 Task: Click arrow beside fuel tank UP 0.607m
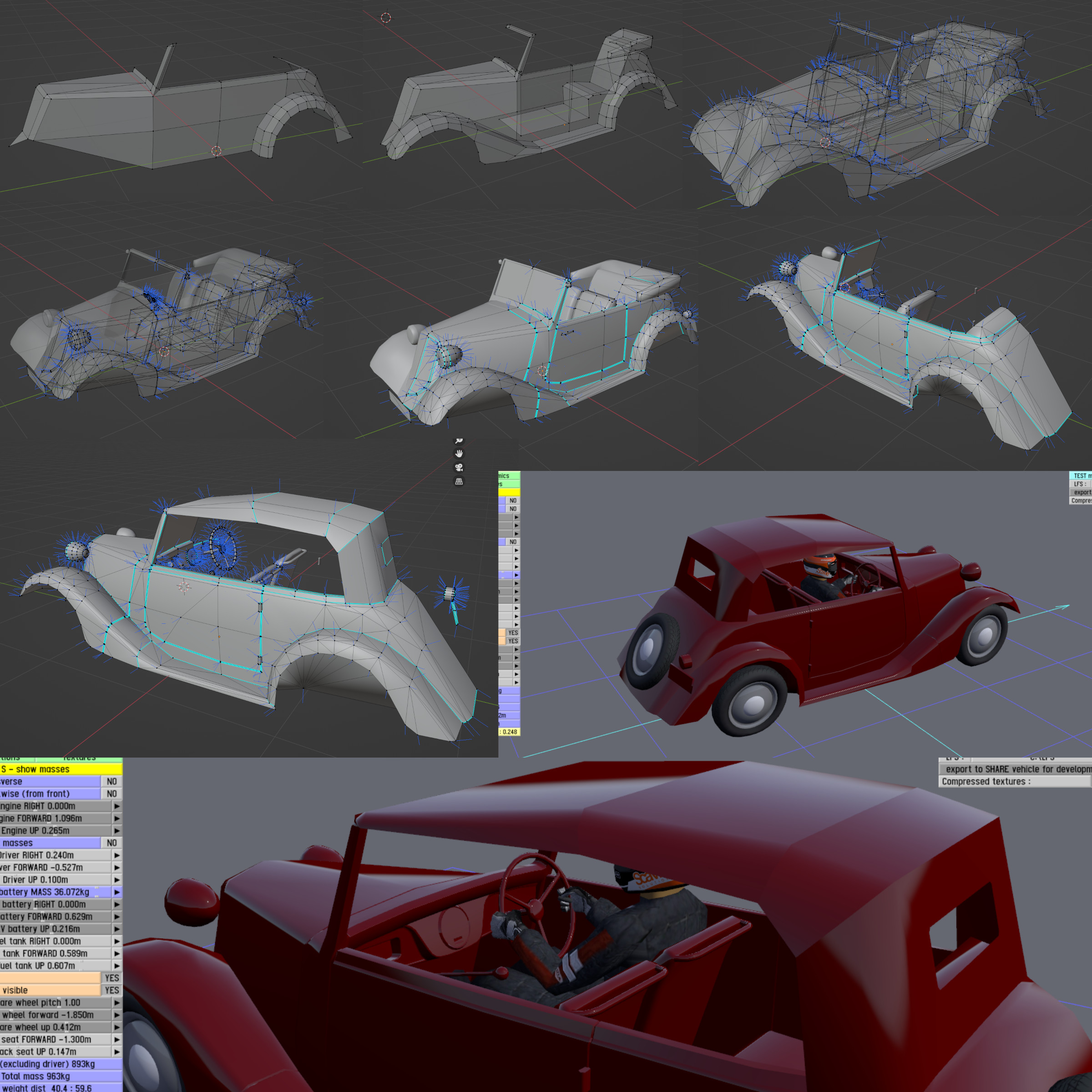click(x=117, y=966)
